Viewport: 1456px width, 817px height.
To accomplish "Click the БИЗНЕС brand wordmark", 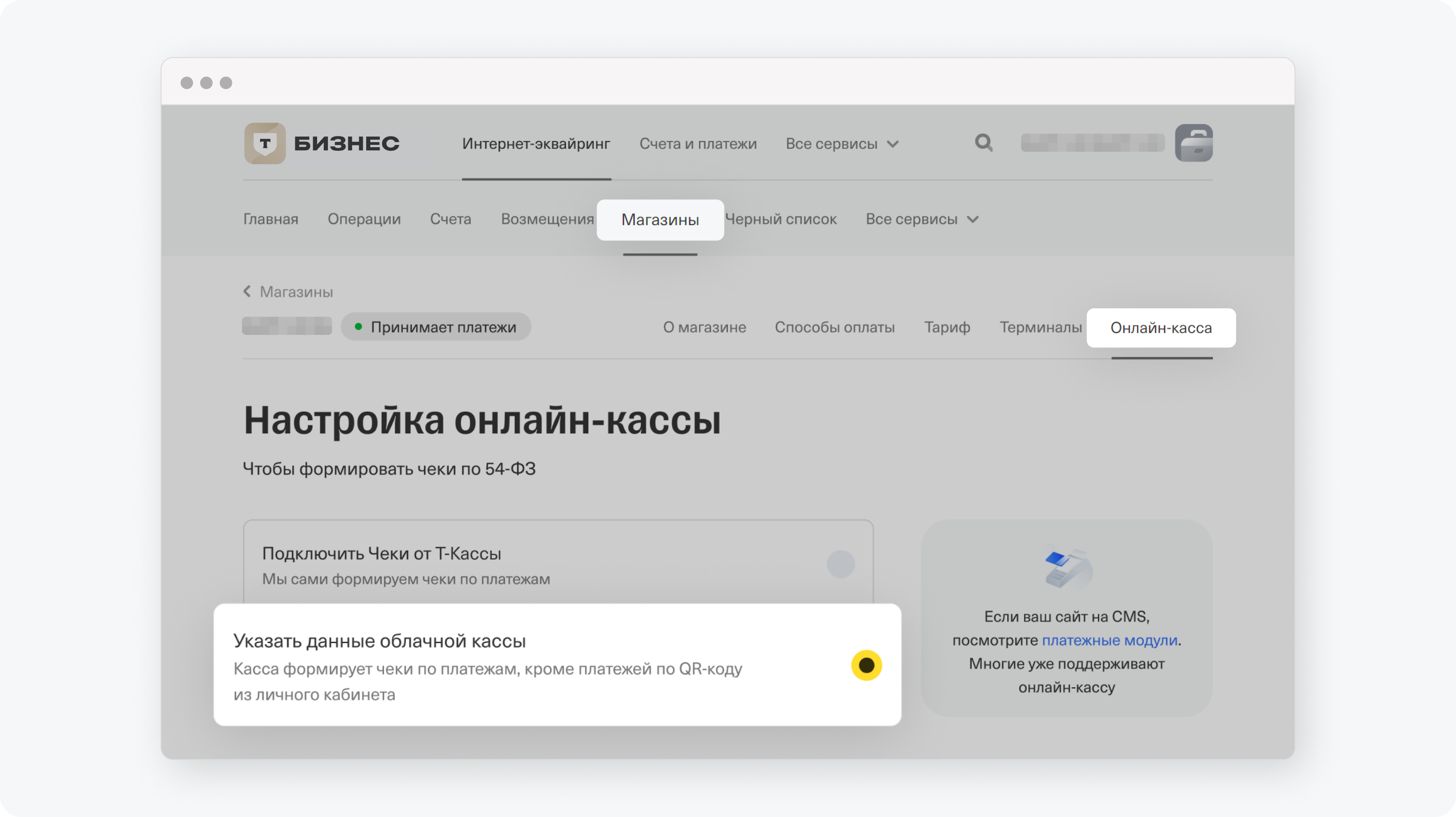I will coord(347,144).
